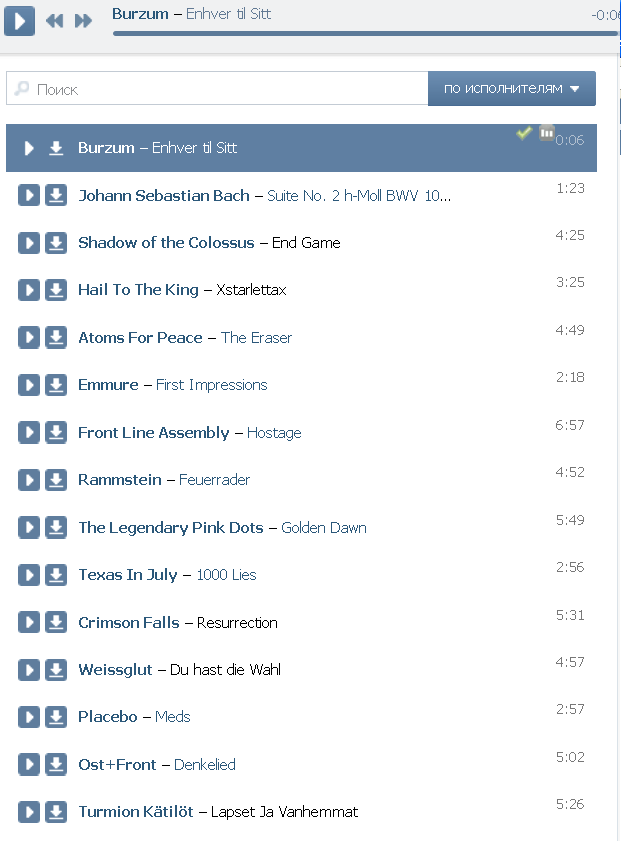The width and height of the screenshot is (621, 841).
Task: Click the small gray icon beside Burzum duration
Action: click(x=546, y=132)
